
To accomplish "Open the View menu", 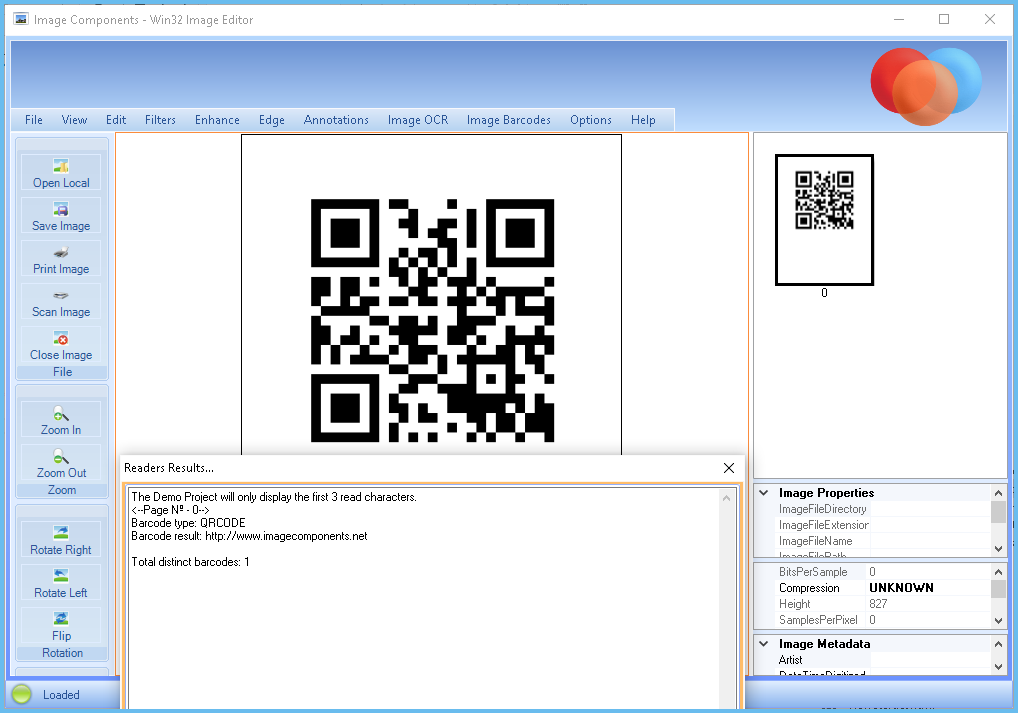I will 74,120.
